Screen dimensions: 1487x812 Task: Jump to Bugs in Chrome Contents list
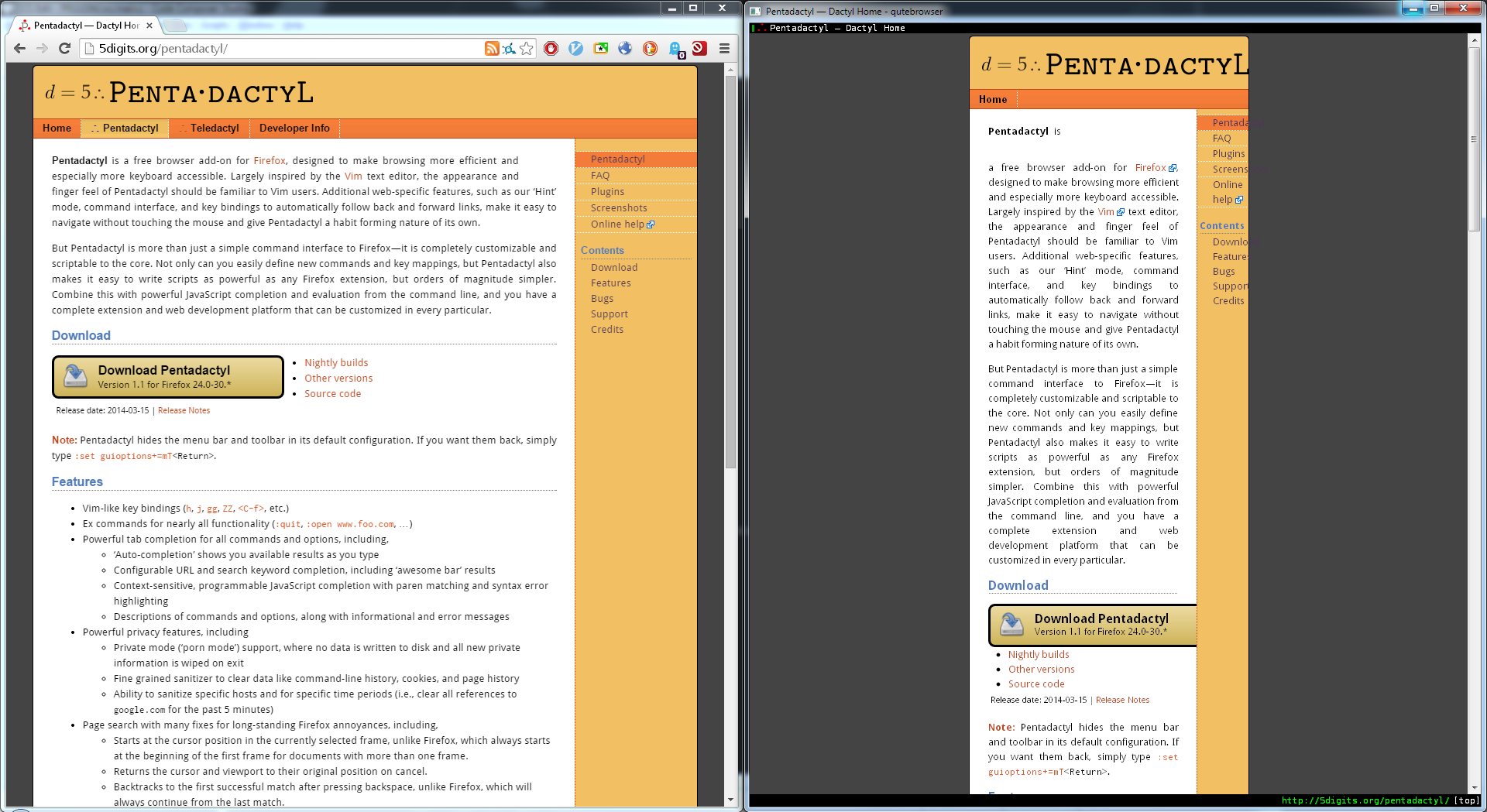[x=602, y=298]
